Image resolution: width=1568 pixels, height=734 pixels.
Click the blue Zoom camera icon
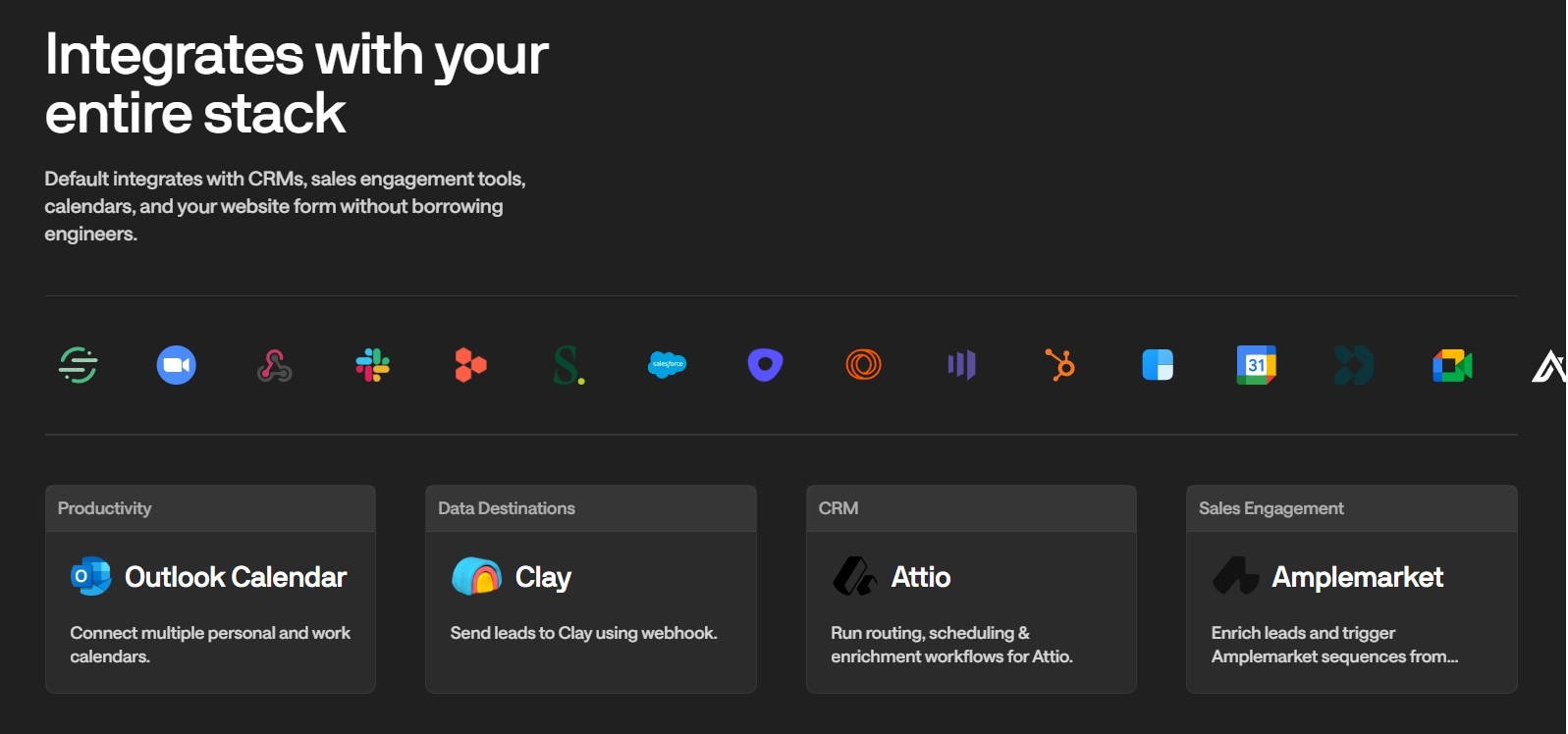[x=177, y=365]
